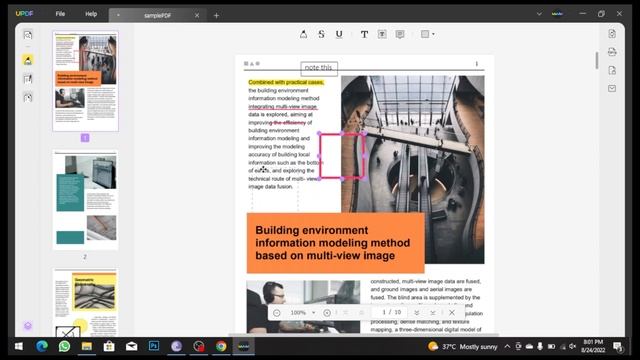640x360 pixels.
Task: Select the Strikethrough tool
Action: [x=321, y=34]
